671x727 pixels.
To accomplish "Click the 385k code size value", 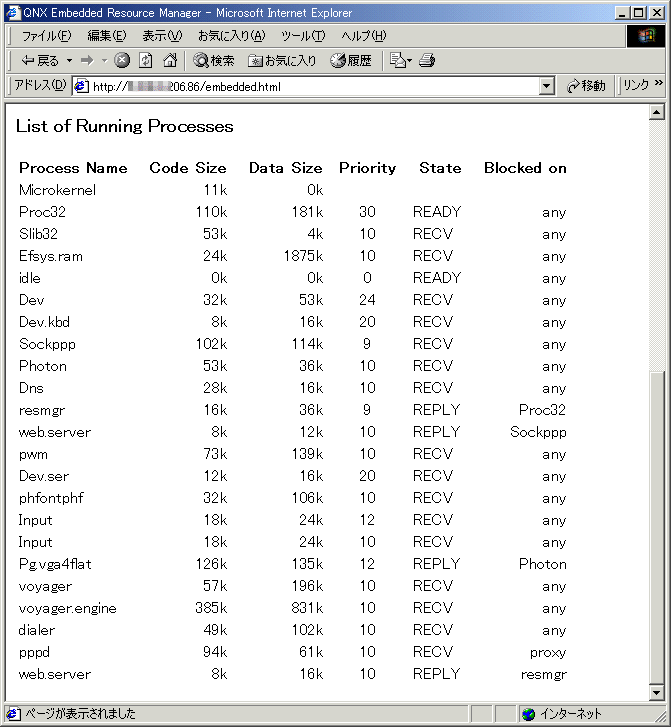I will tap(211, 608).
